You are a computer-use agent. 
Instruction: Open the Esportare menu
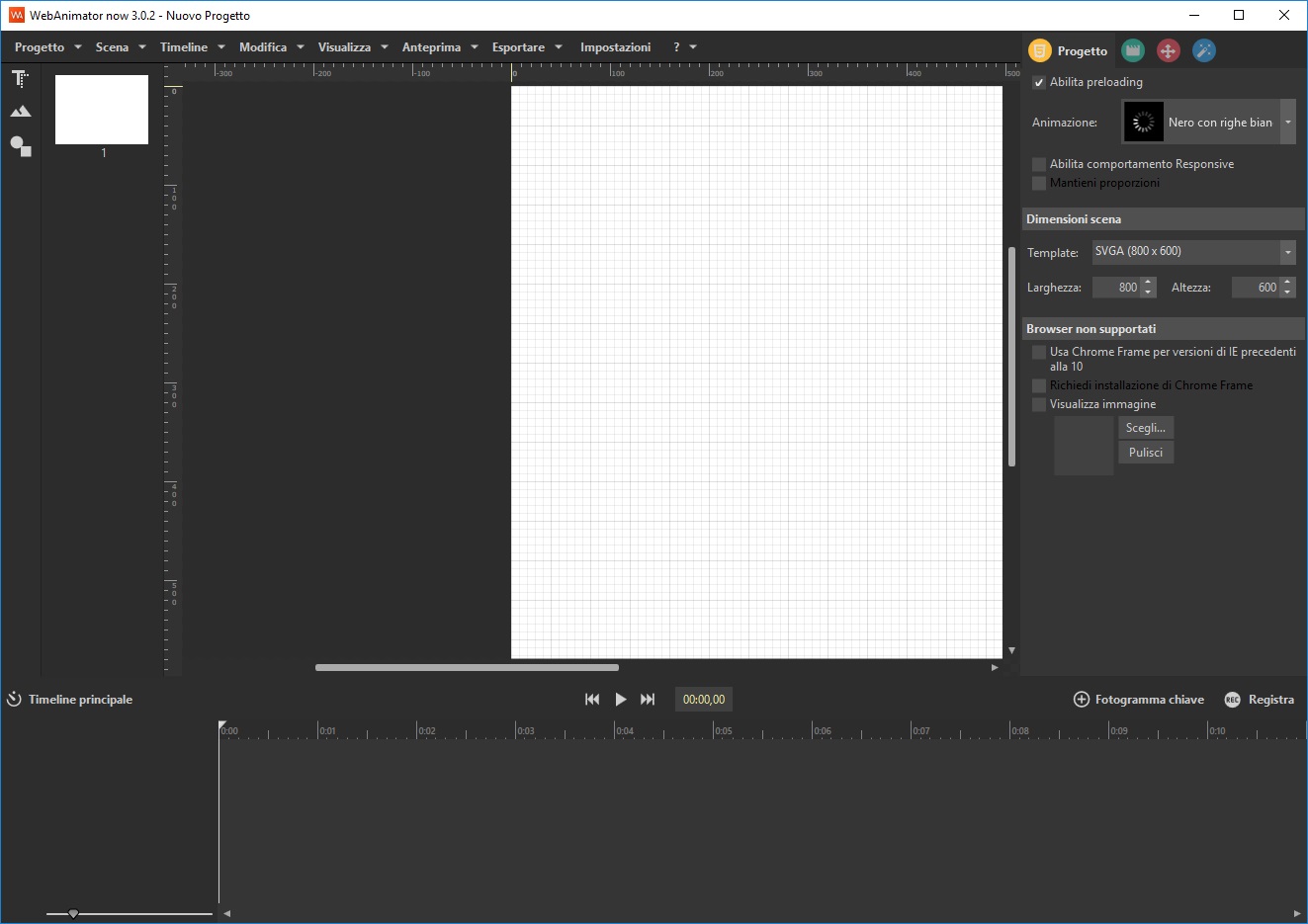point(526,47)
